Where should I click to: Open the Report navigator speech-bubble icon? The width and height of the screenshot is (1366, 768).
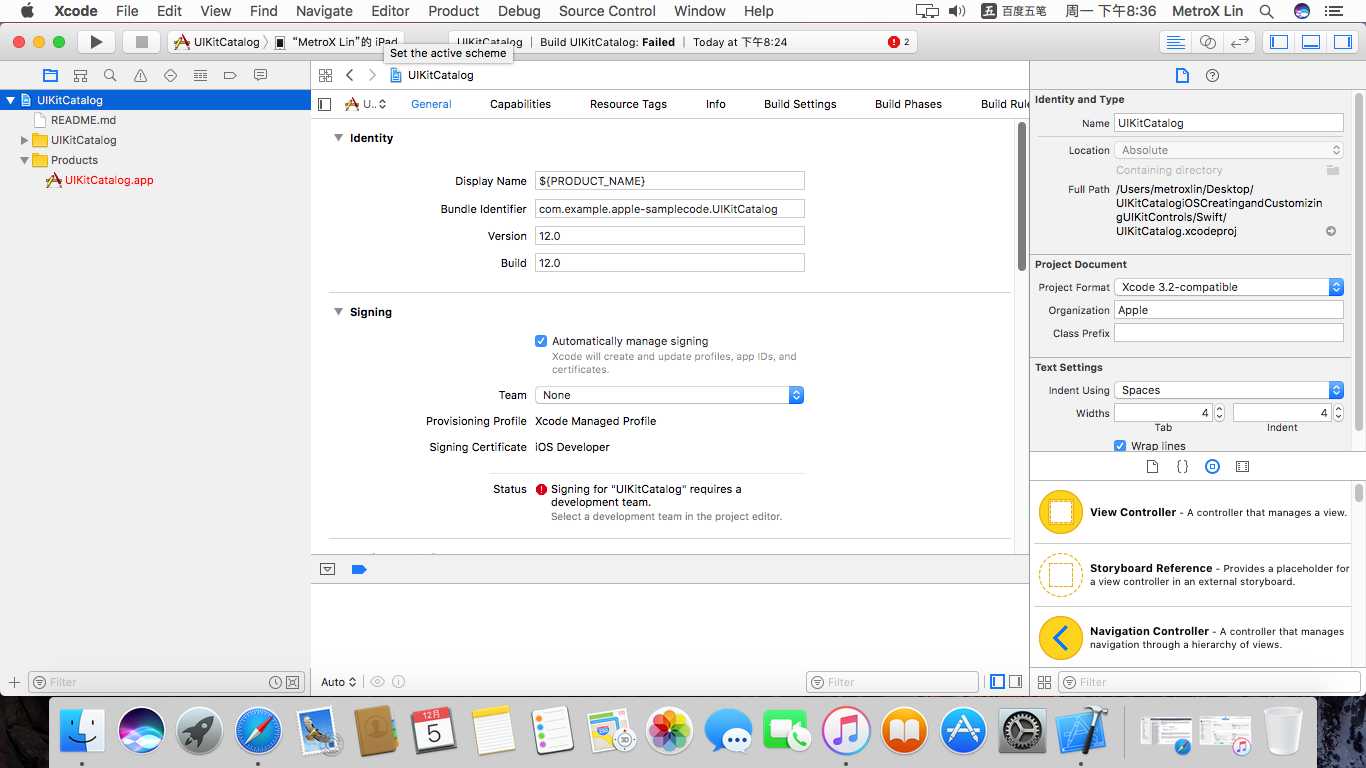click(x=260, y=75)
